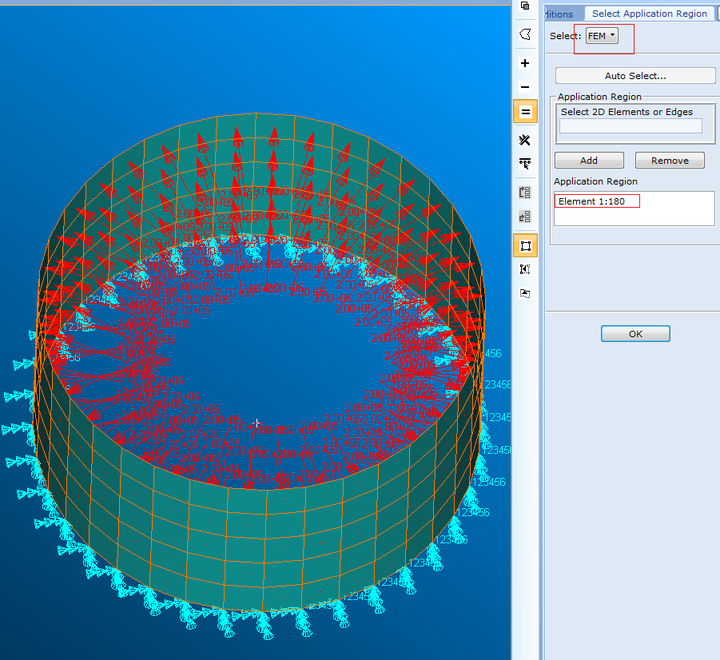Viewport: 720px width, 660px height.
Task: Click the Auto Select... button
Action: tap(635, 76)
